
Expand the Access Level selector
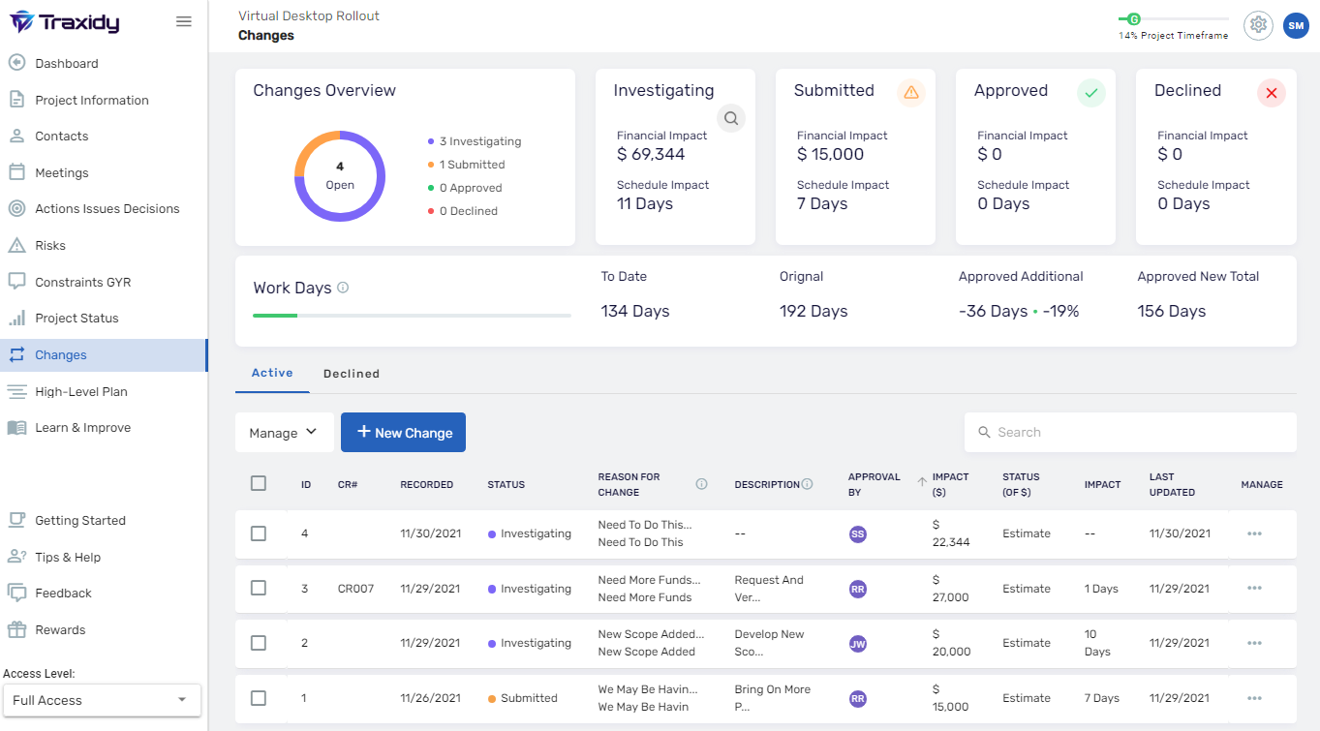click(101, 700)
